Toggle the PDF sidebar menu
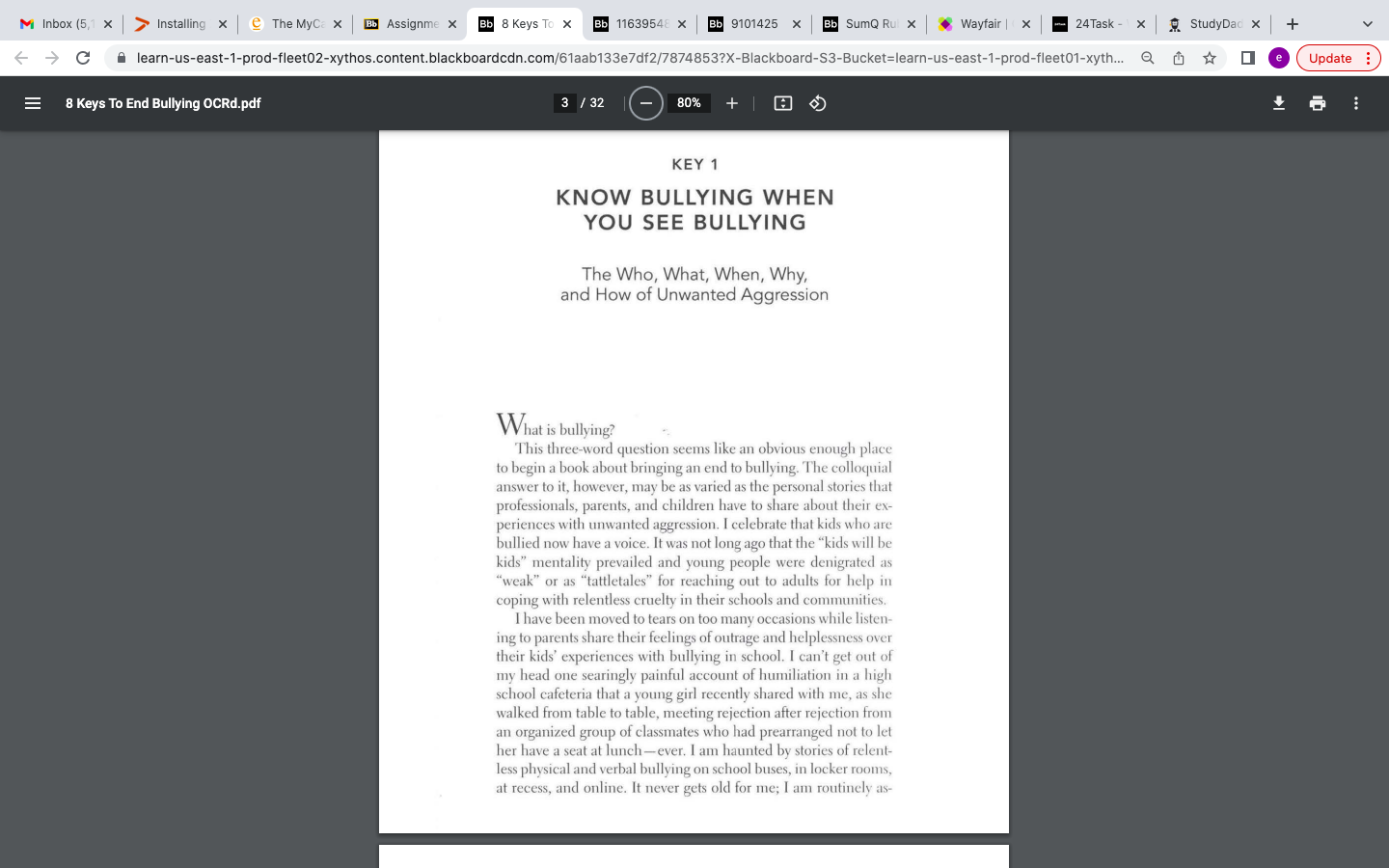 click(x=33, y=103)
